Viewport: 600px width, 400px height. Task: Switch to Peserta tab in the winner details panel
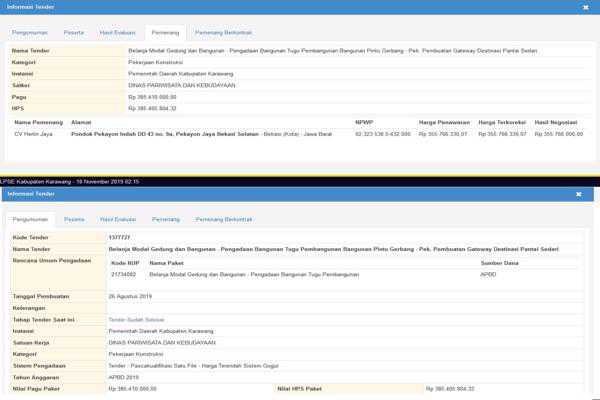coord(74,32)
